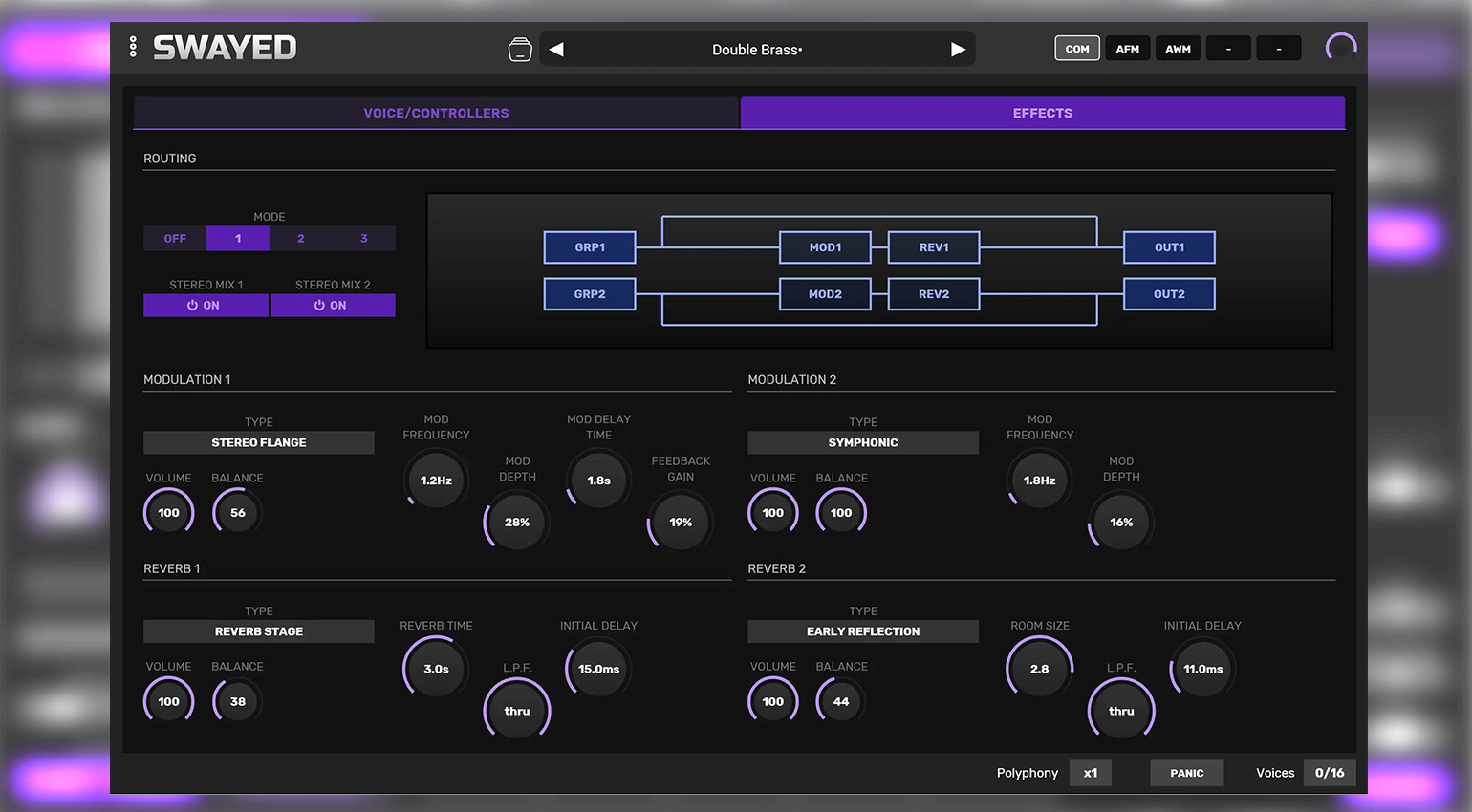Open the three-dot menu beside SWAYED logo
The height and width of the screenshot is (812, 1472).
(x=133, y=47)
